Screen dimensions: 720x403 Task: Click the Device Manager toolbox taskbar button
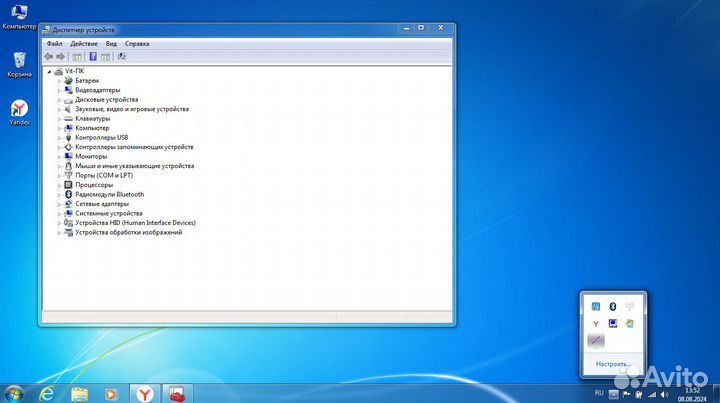pyautogui.click(x=177, y=394)
